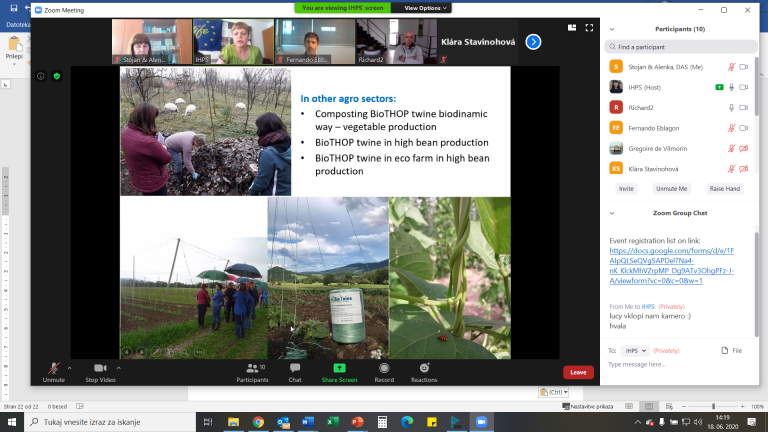The width and height of the screenshot is (768, 432).
Task: Click Word zoom out minus button
Action: 684,407
